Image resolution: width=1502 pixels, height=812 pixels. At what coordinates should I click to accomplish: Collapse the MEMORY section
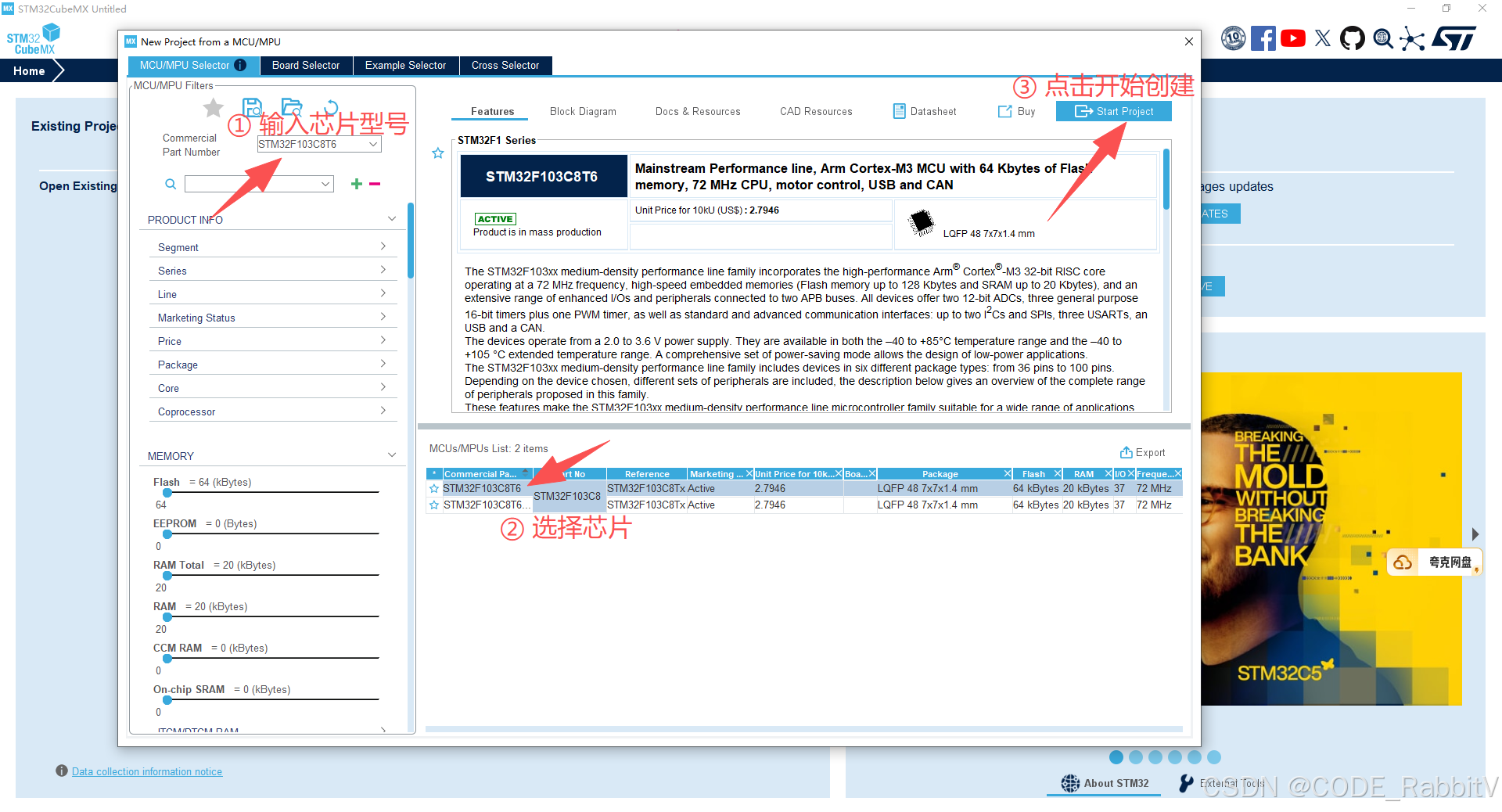pos(392,455)
